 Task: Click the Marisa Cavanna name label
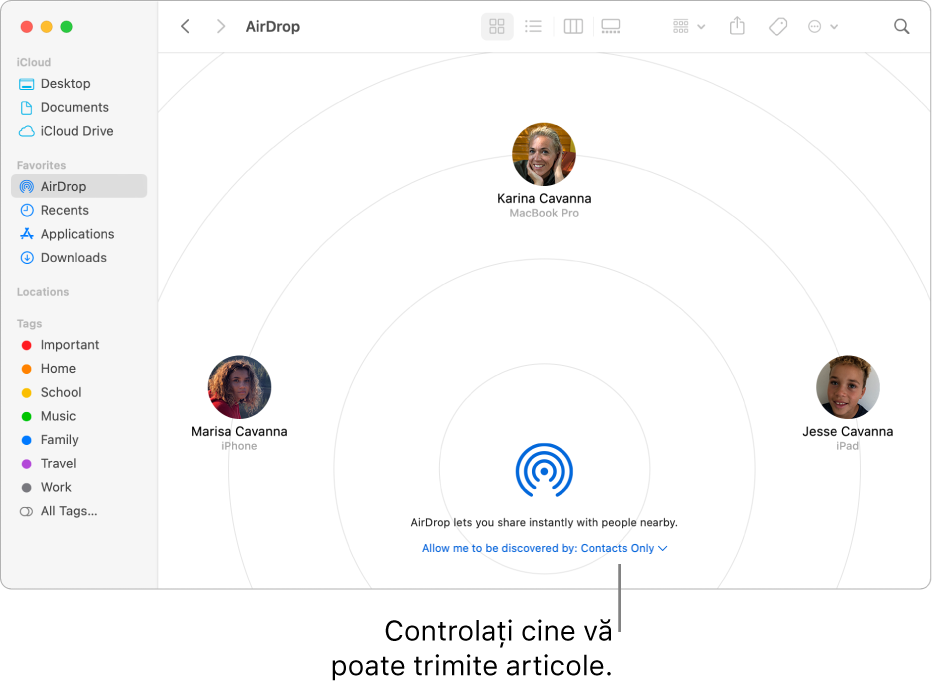239,431
